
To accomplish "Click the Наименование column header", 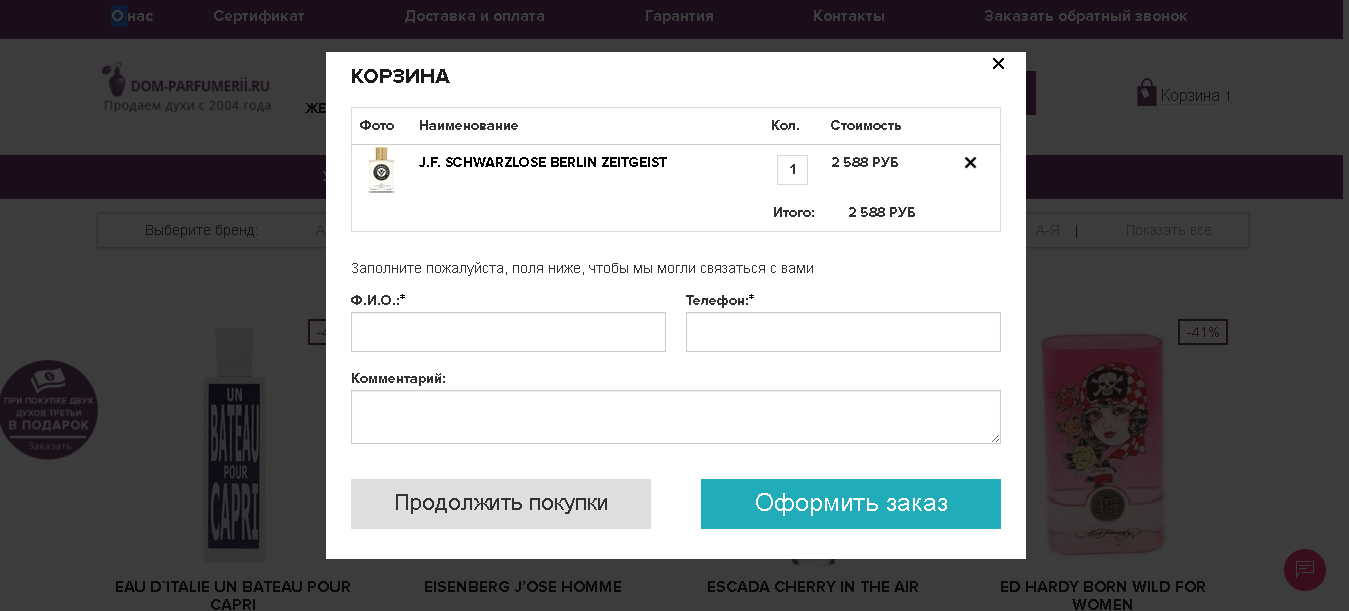I will [x=468, y=125].
